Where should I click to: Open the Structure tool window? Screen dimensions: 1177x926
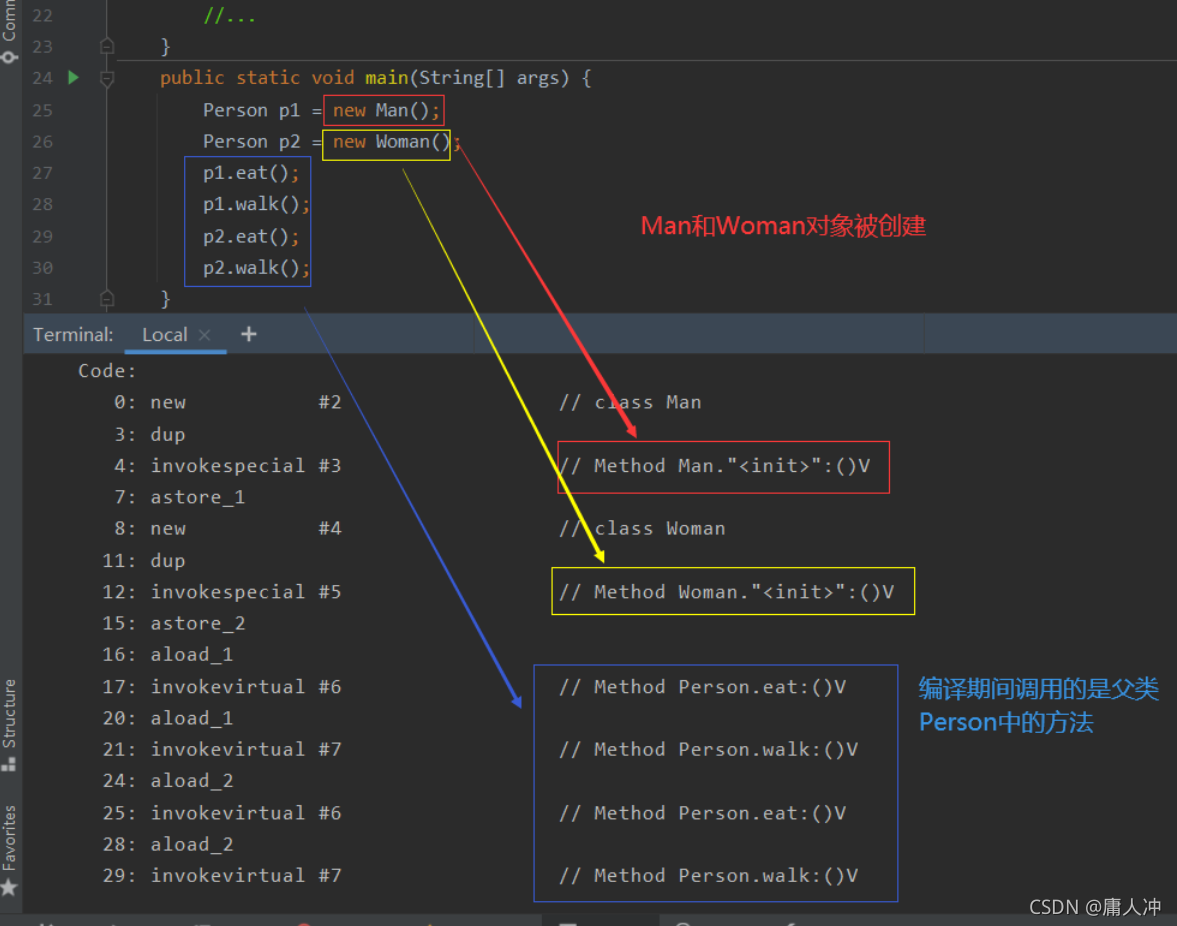[x=9, y=713]
